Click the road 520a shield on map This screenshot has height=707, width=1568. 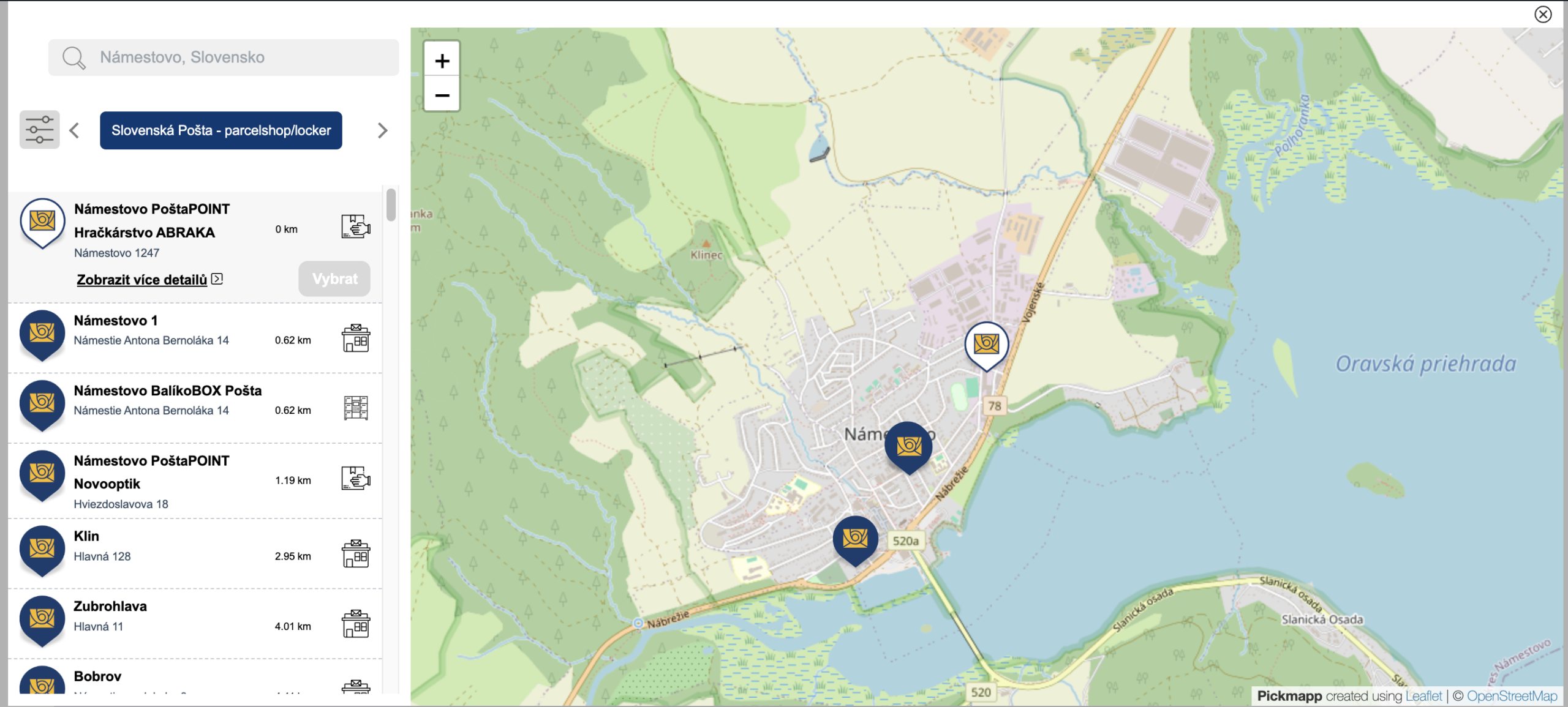click(905, 541)
